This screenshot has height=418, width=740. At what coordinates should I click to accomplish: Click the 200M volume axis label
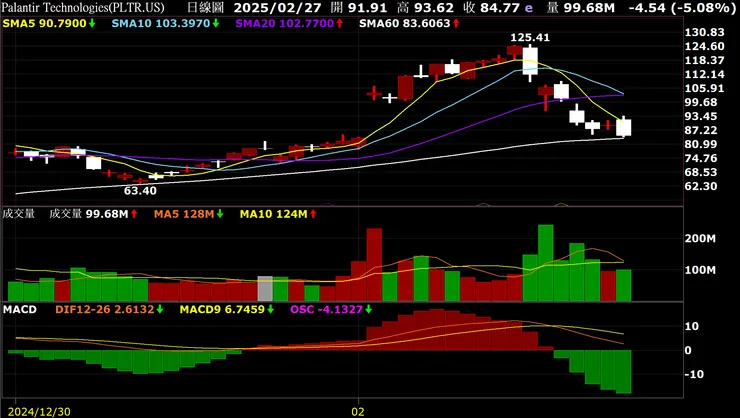pyautogui.click(x=700, y=239)
